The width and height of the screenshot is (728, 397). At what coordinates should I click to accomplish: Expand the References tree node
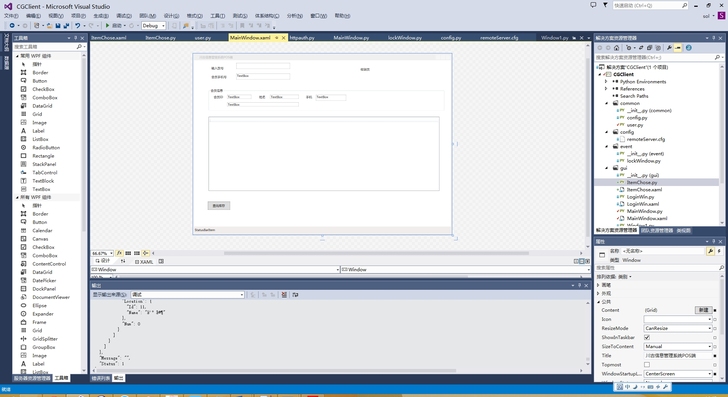[606, 89]
